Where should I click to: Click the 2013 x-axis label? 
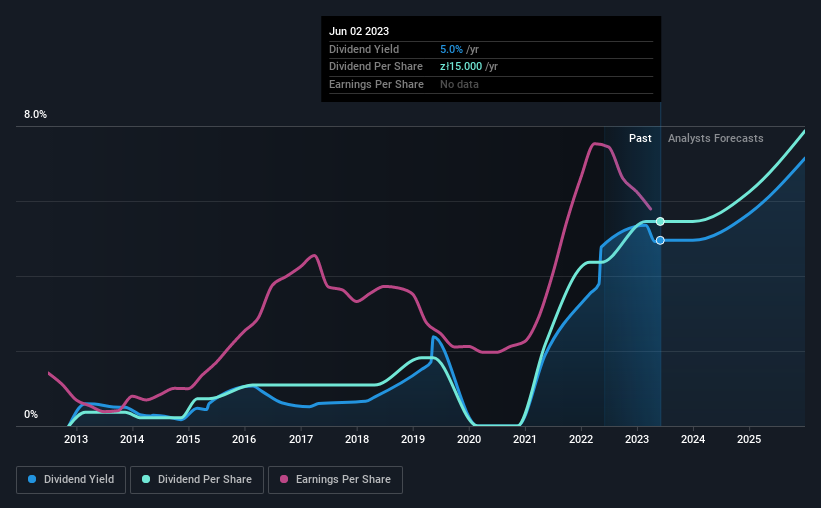pos(76,439)
